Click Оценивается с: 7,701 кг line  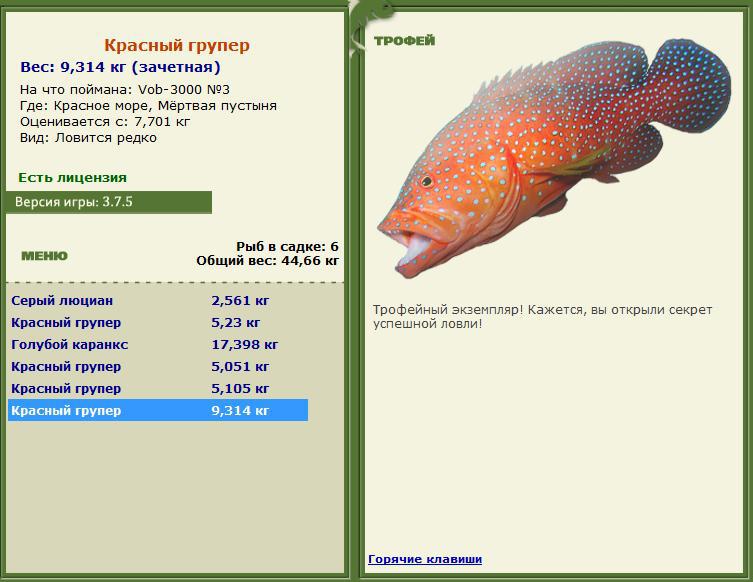105,121
